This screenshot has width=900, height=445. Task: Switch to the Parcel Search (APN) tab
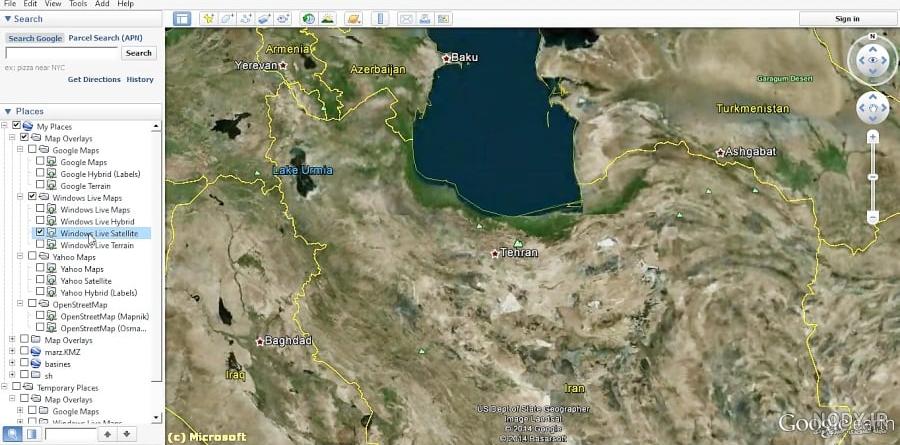click(106, 38)
